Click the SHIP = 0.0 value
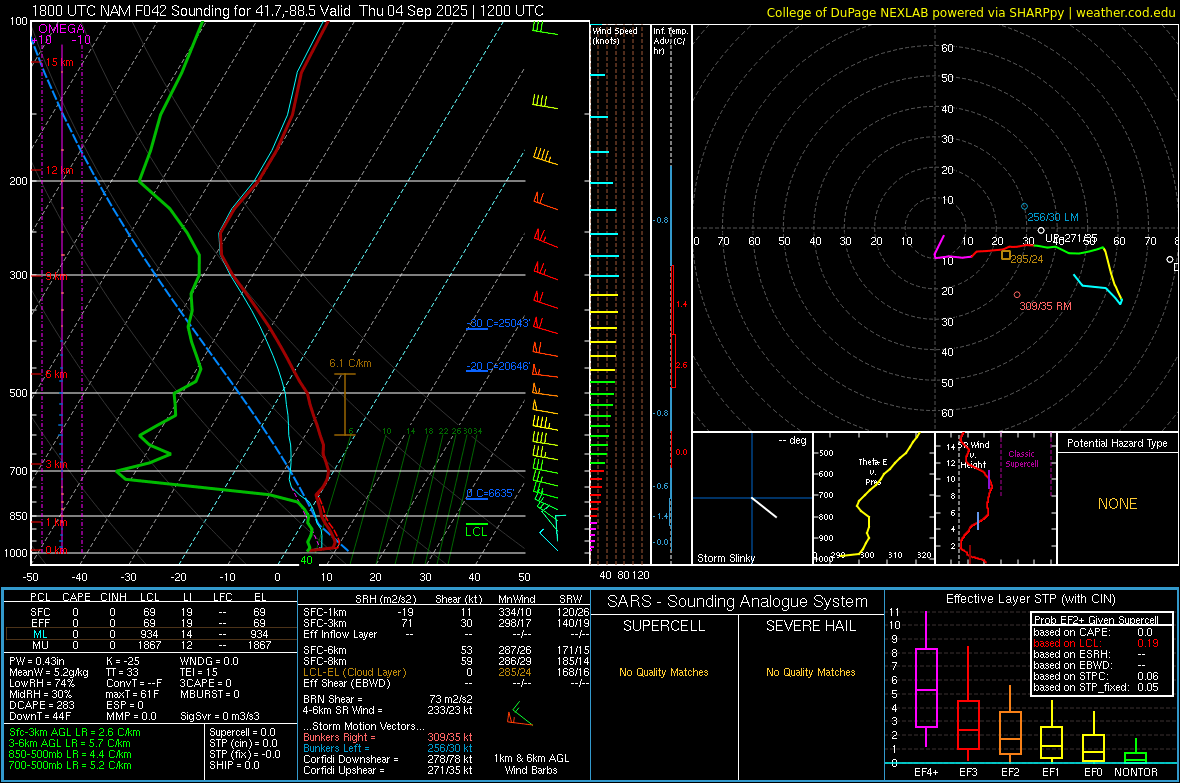 234,766
